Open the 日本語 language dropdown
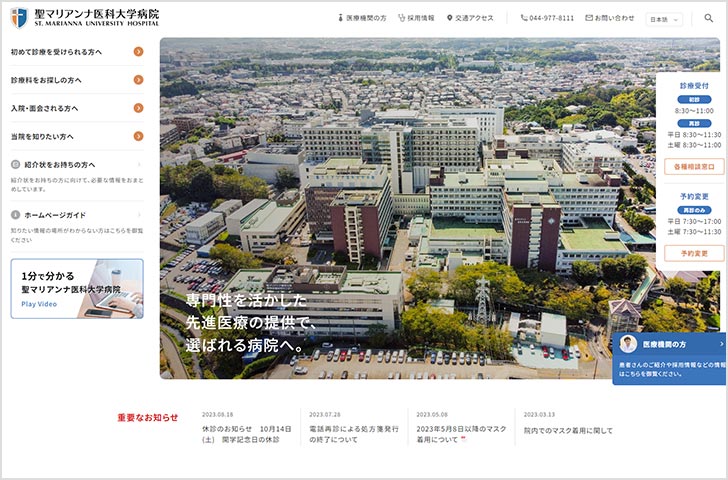728x480 pixels. click(x=664, y=18)
